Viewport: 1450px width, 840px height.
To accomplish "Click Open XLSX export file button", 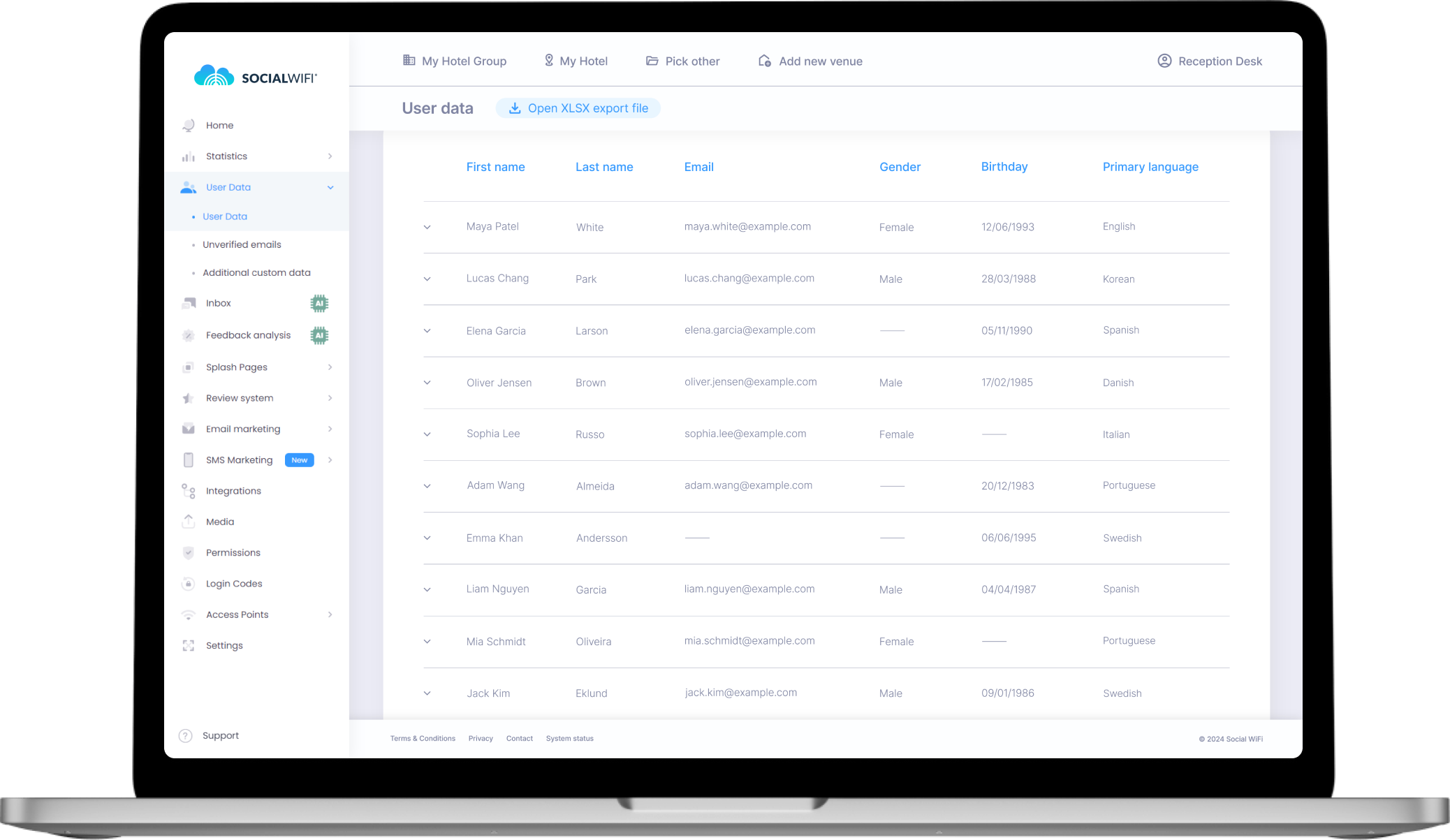I will click(578, 108).
